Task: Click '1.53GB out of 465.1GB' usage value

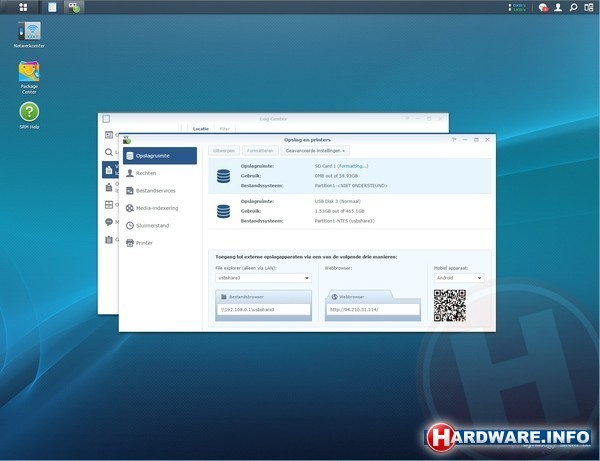Action: point(339,211)
